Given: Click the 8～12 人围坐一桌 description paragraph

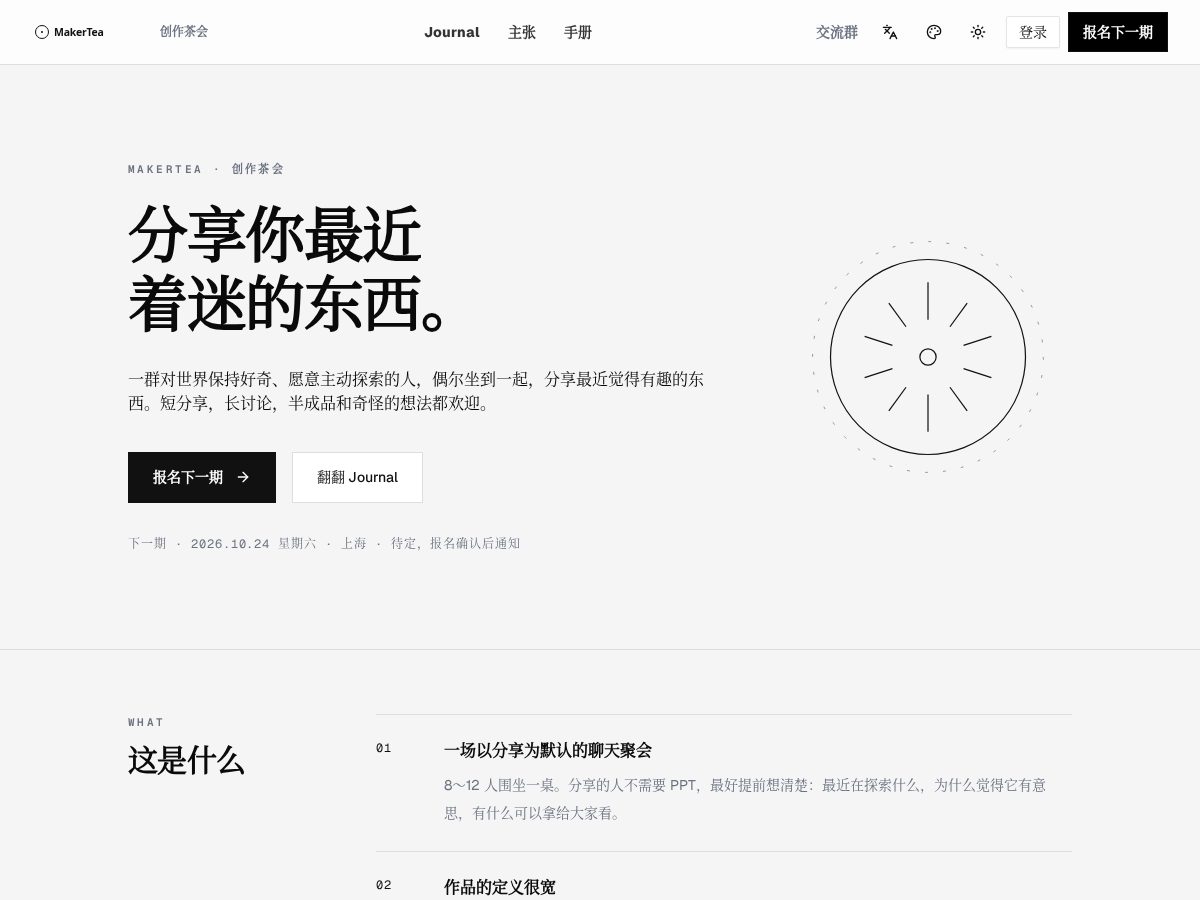Looking at the screenshot, I should pyautogui.click(x=745, y=799).
